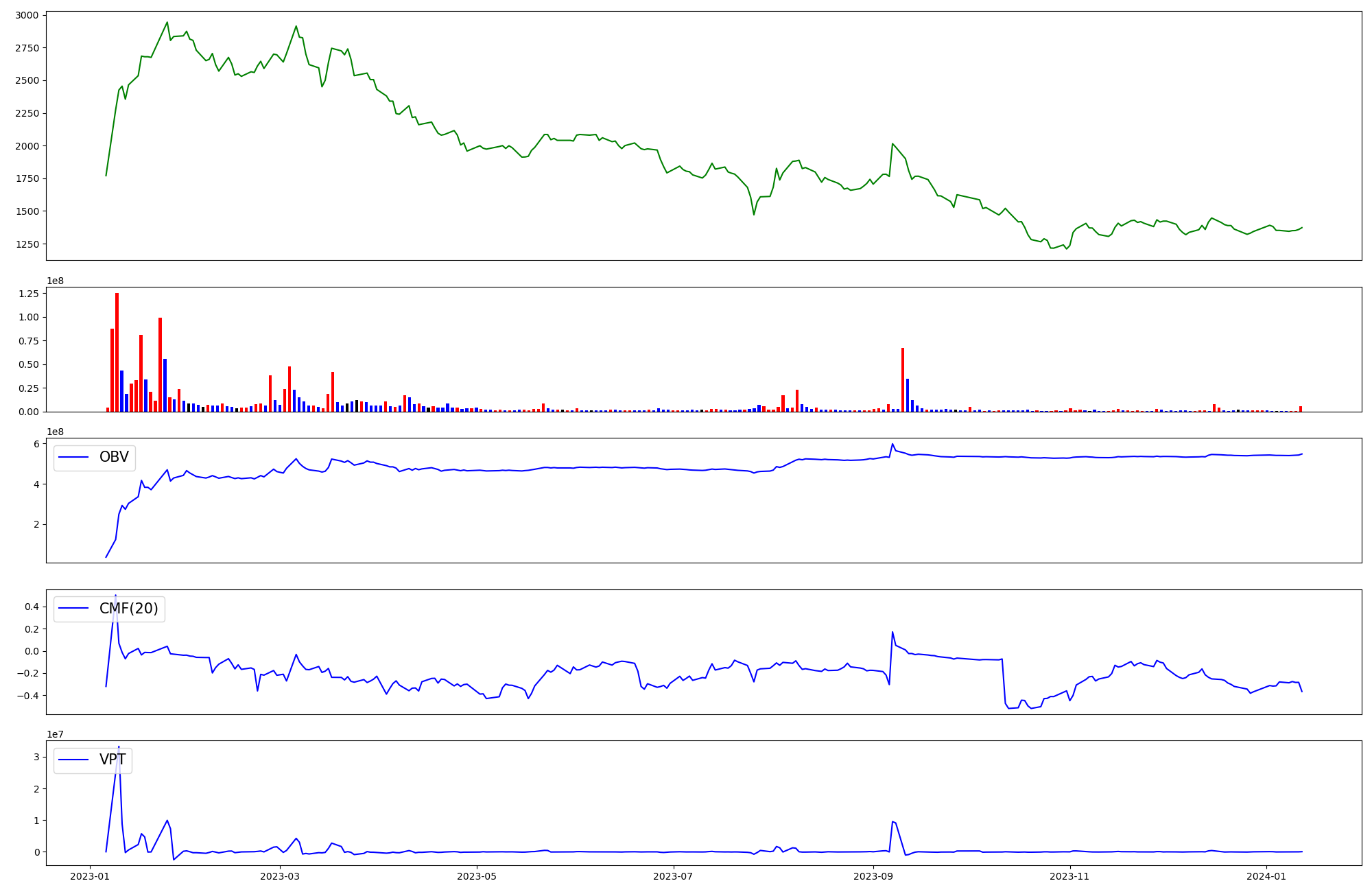
Task: Click the OBV legend label
Action: click(114, 457)
